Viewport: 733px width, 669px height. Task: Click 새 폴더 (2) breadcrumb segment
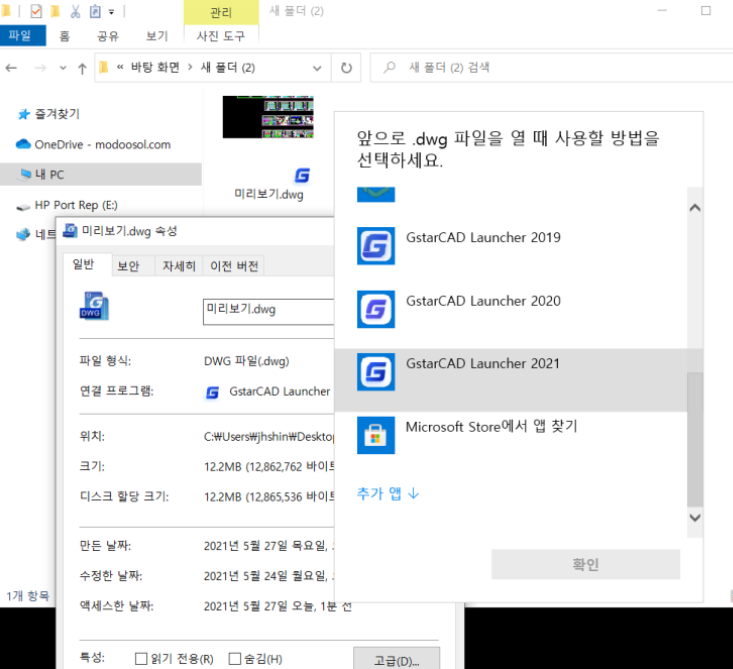tap(228, 68)
